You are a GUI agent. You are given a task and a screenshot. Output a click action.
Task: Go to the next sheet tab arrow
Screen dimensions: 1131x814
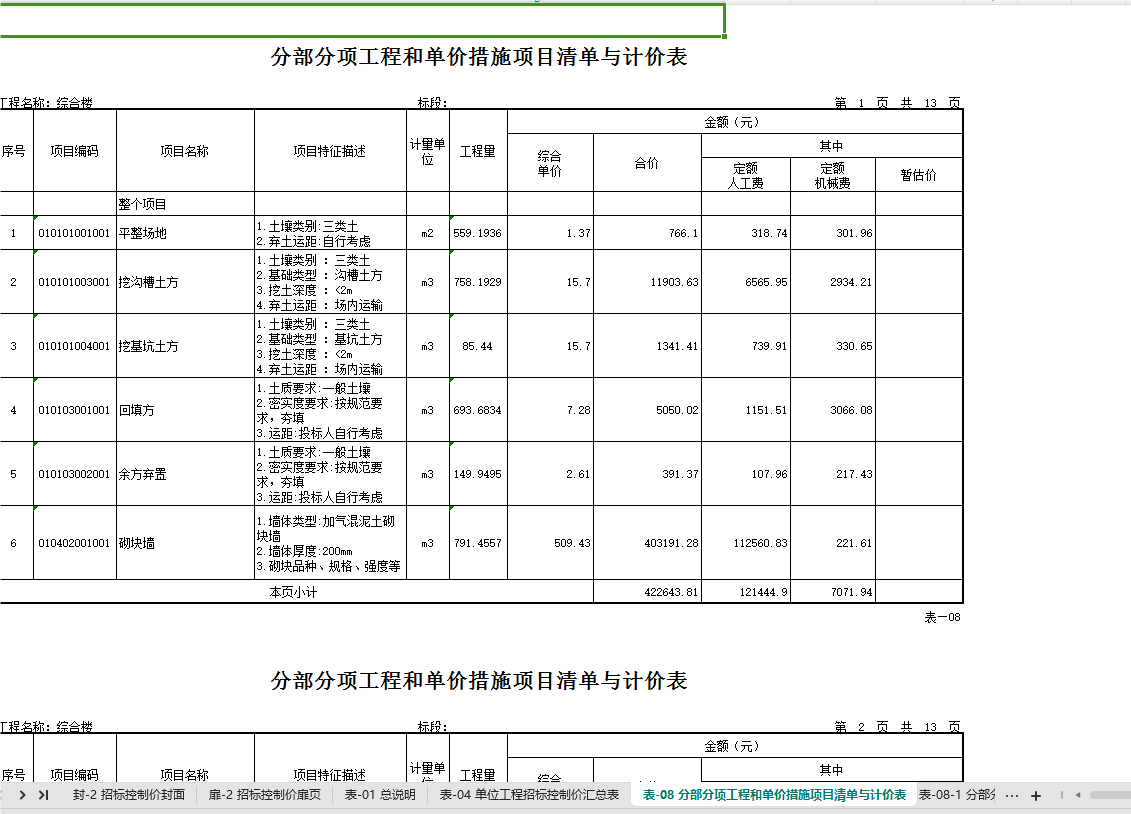pyautogui.click(x=22, y=795)
